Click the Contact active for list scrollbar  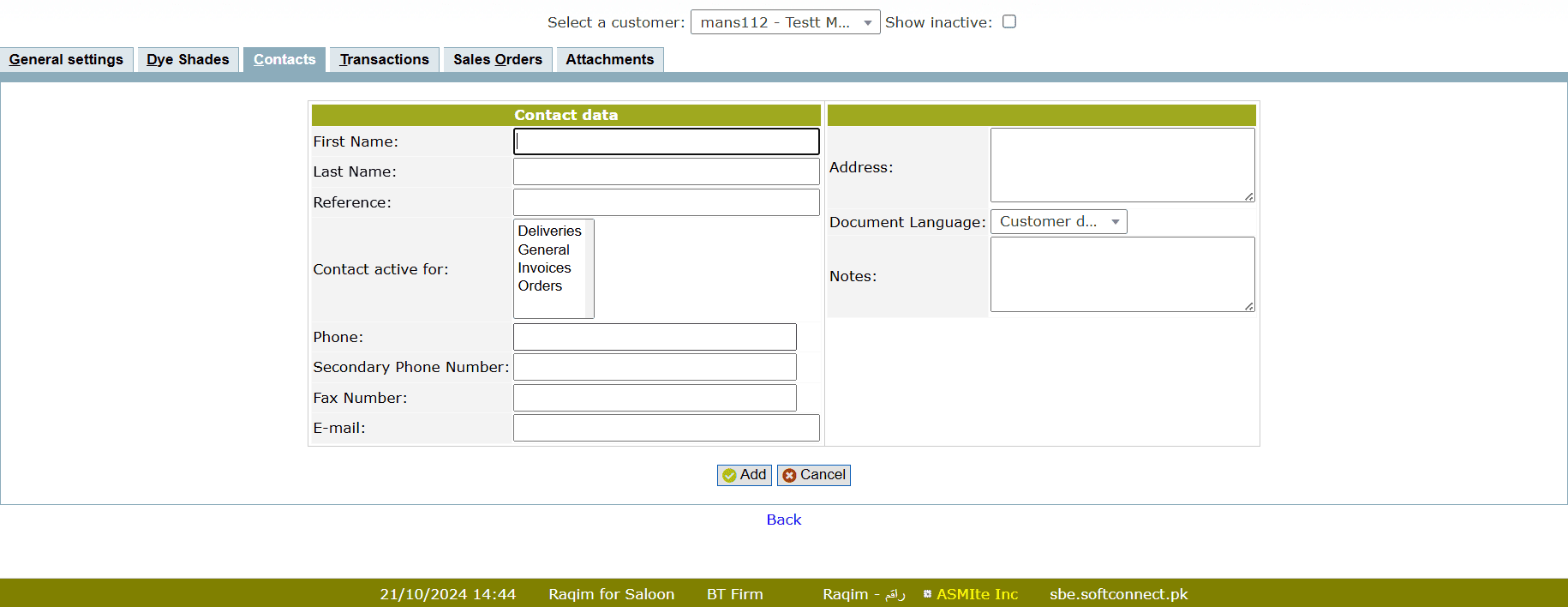click(589, 268)
